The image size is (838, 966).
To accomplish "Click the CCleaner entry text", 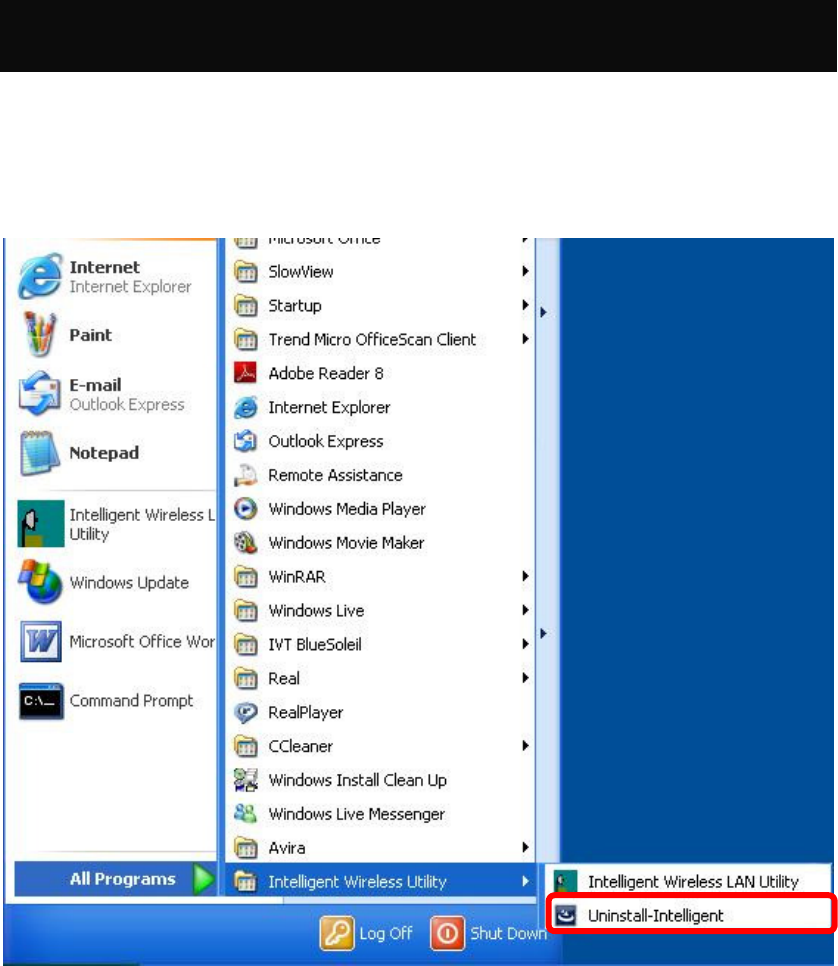I will (300, 747).
